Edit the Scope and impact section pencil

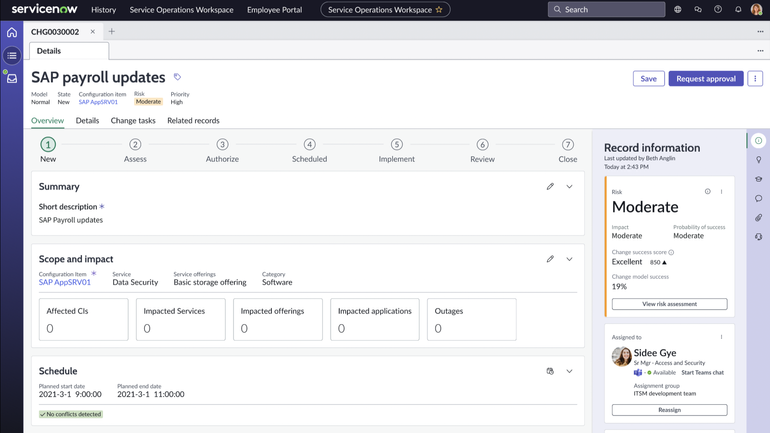pos(550,259)
